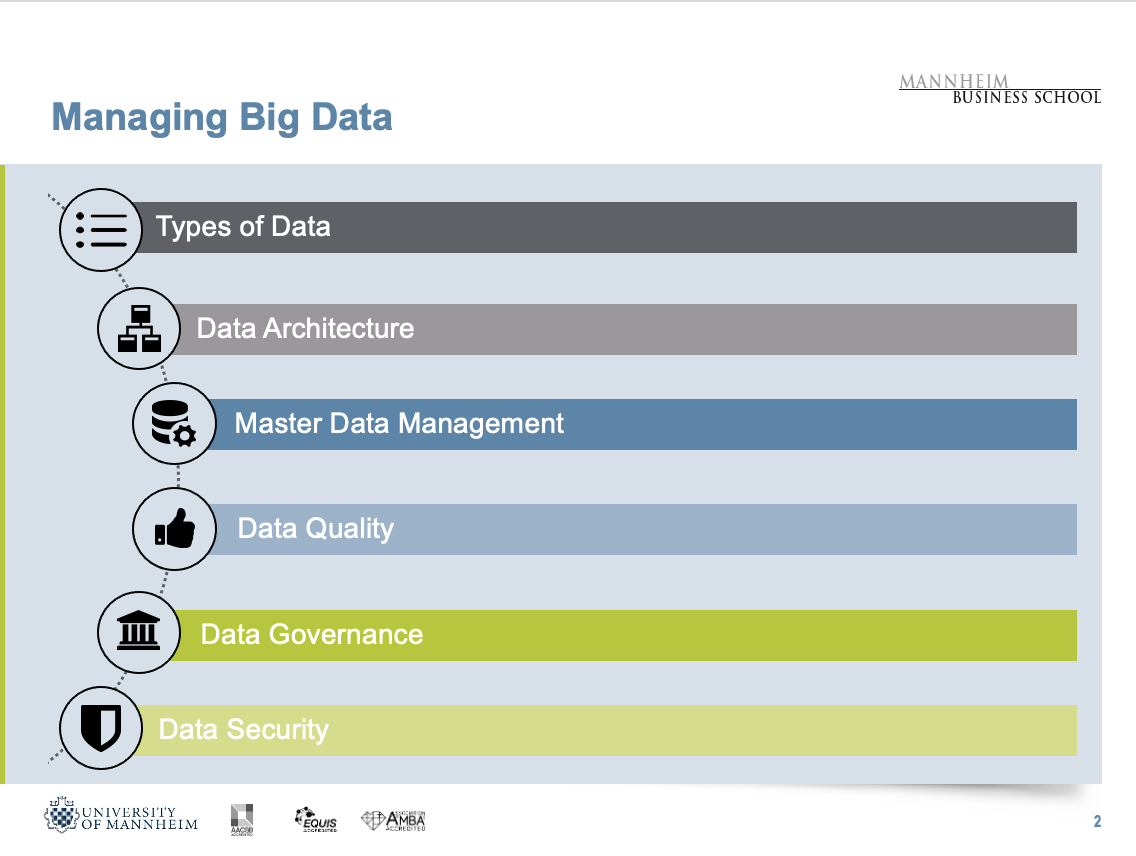
Task: Click the EQUIS accredited logo
Action: click(x=315, y=819)
